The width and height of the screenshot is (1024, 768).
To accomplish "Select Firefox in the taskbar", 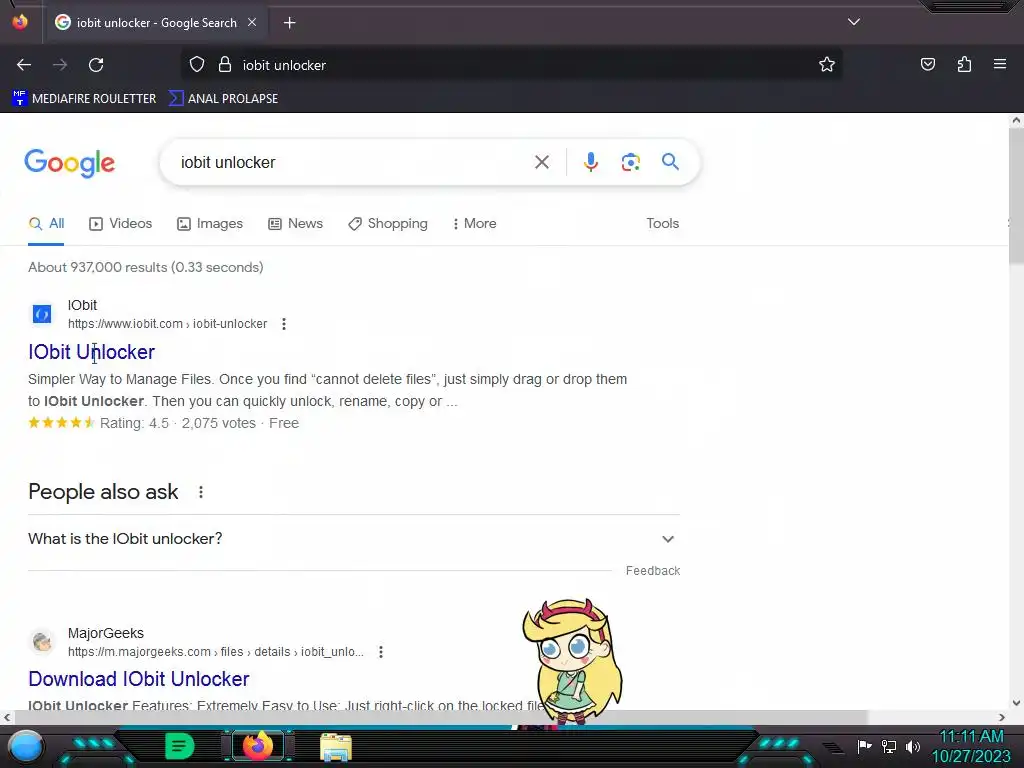I will pyautogui.click(x=258, y=746).
